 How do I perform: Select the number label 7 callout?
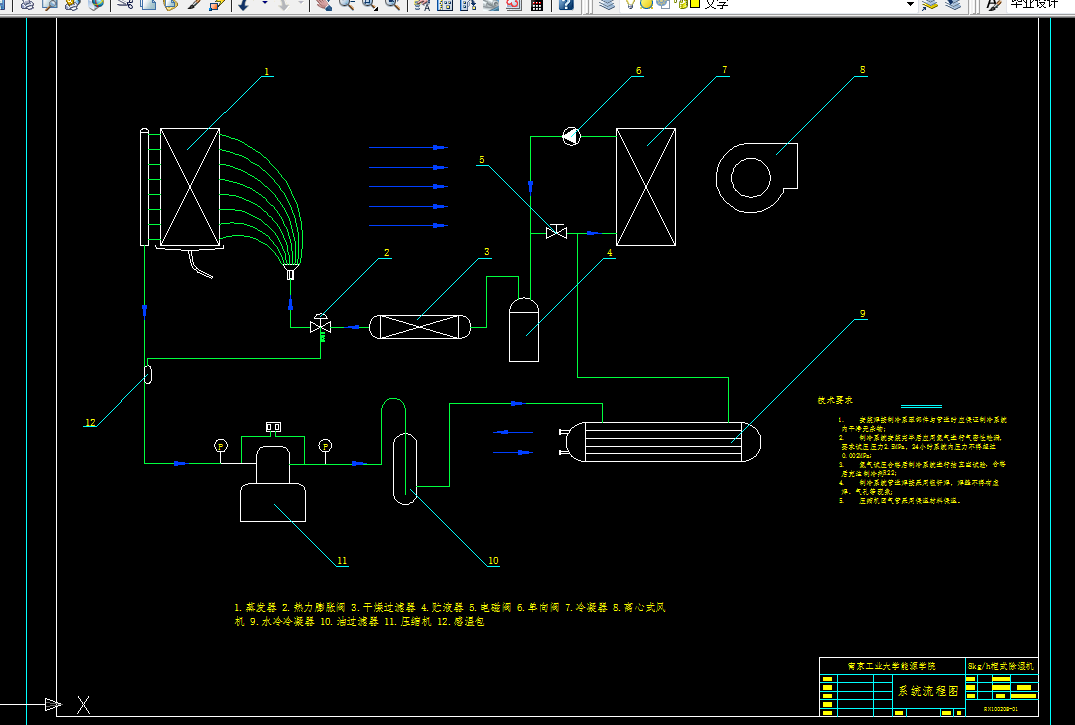tap(725, 70)
